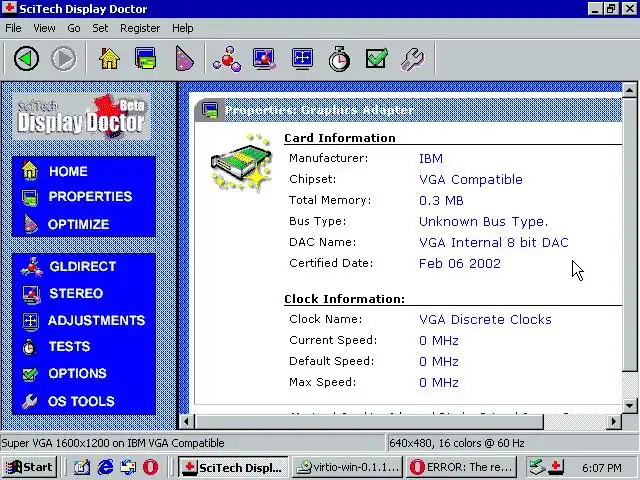Click the graphics card illustration in Card Information
Screen dimensions: 640x480
[241, 163]
